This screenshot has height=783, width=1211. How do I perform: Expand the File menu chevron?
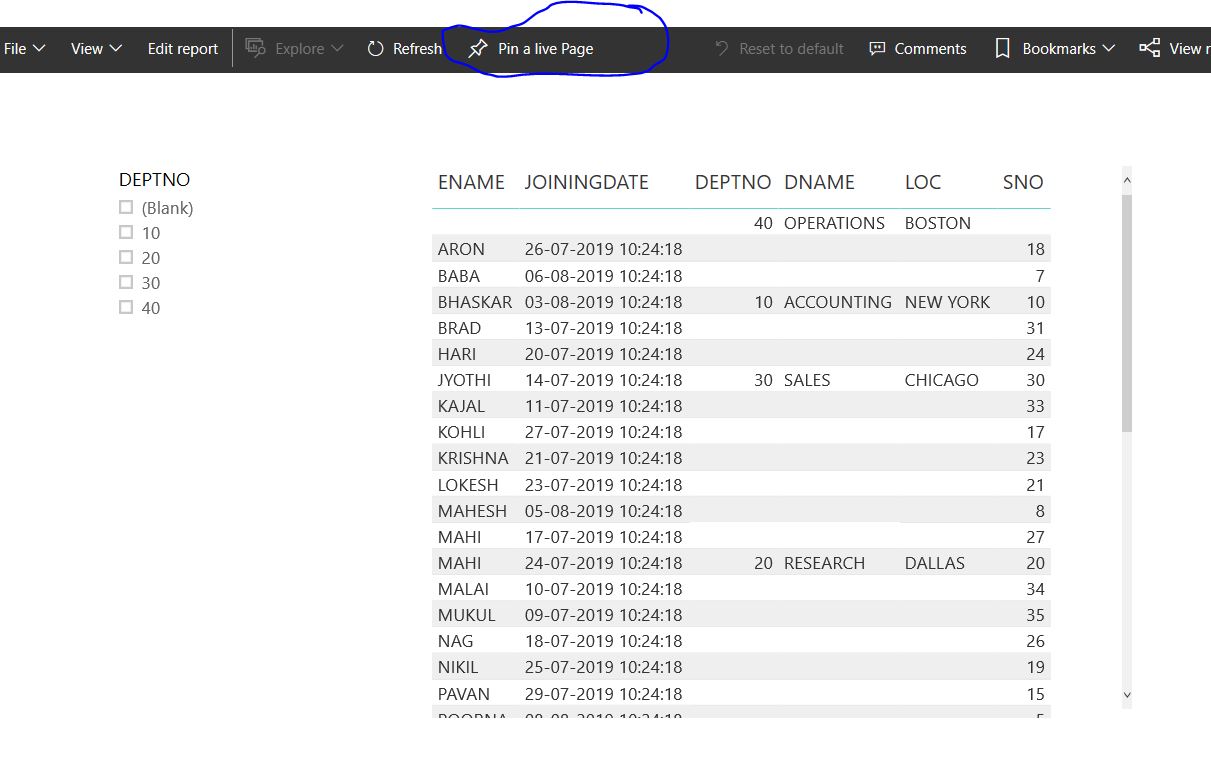pos(39,48)
